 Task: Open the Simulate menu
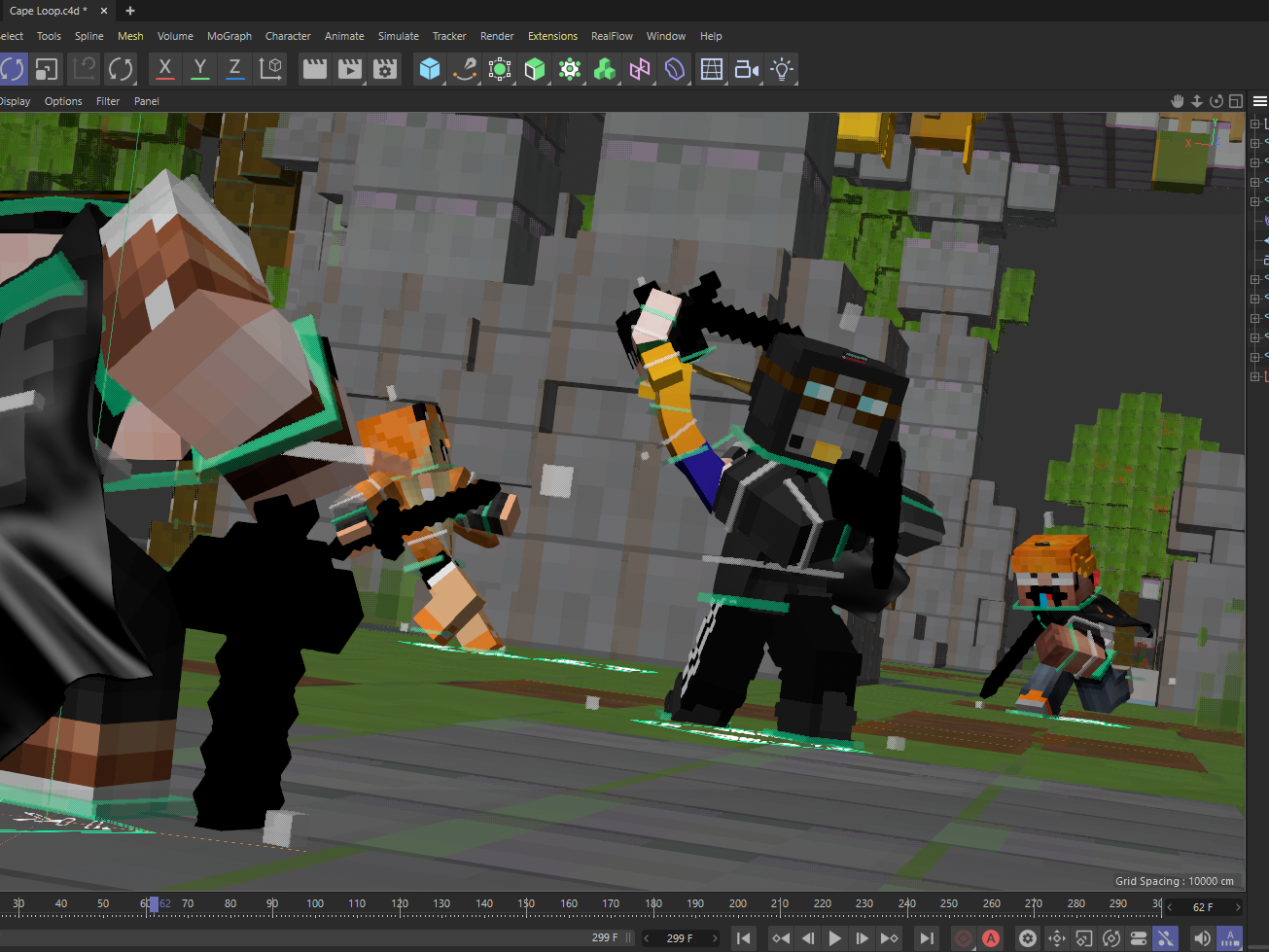[399, 36]
